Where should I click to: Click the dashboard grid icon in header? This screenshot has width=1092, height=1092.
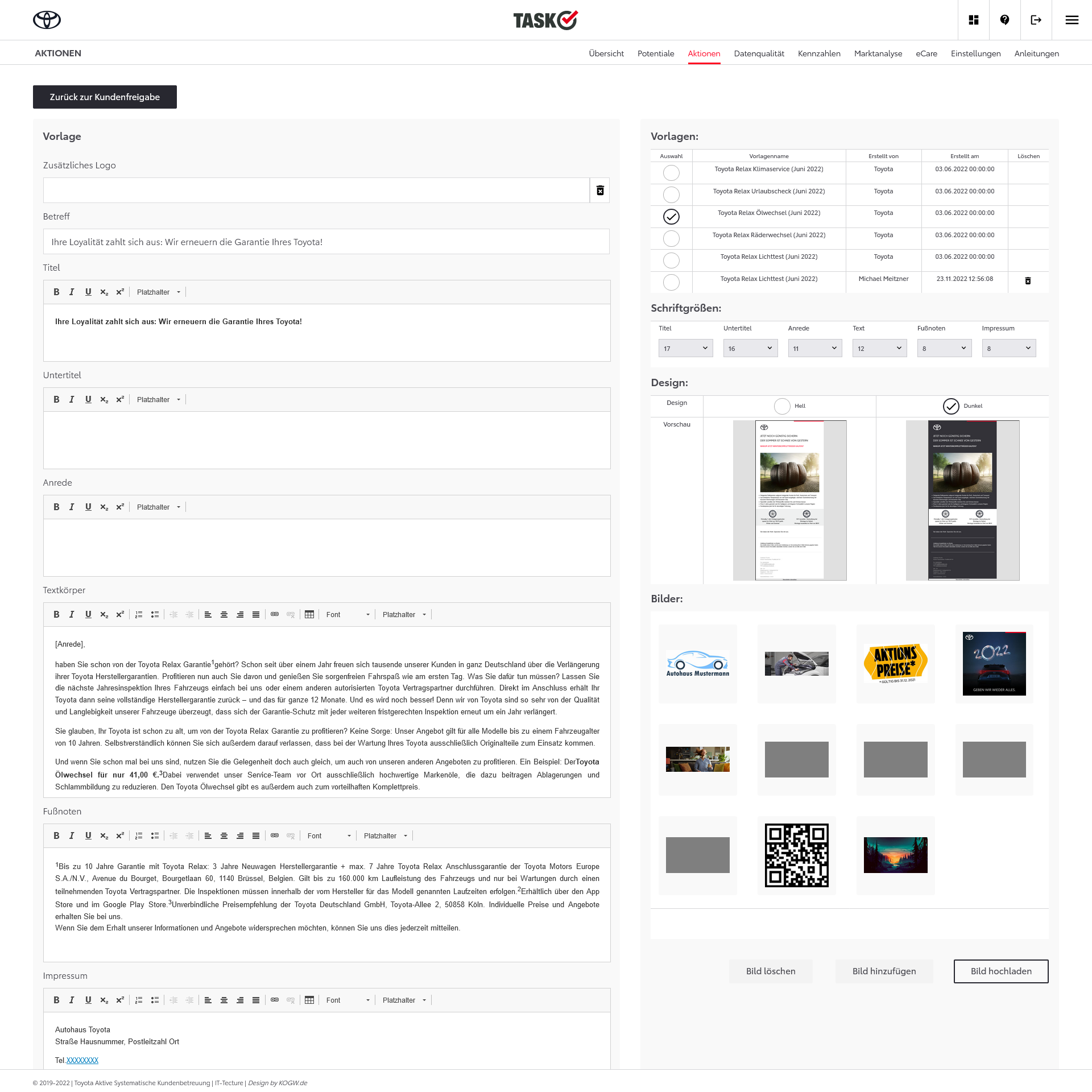click(x=974, y=20)
